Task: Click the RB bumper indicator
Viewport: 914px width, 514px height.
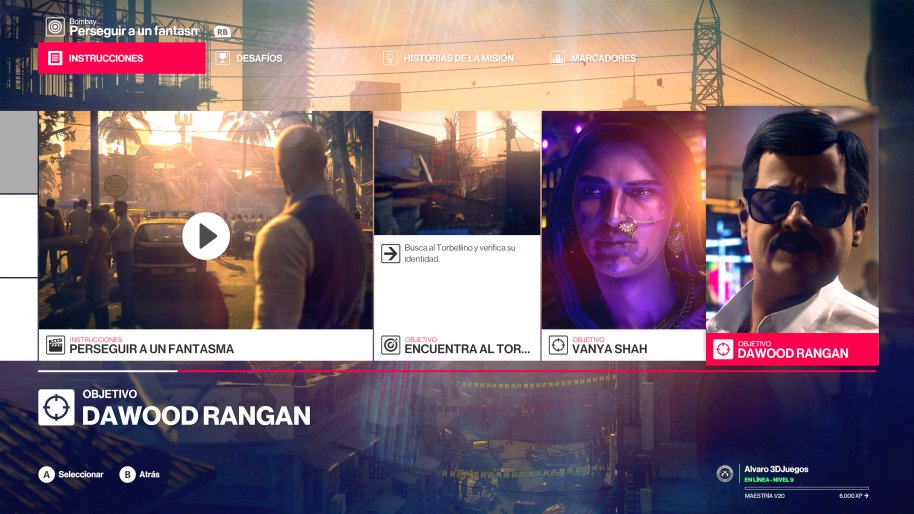Action: point(222,32)
